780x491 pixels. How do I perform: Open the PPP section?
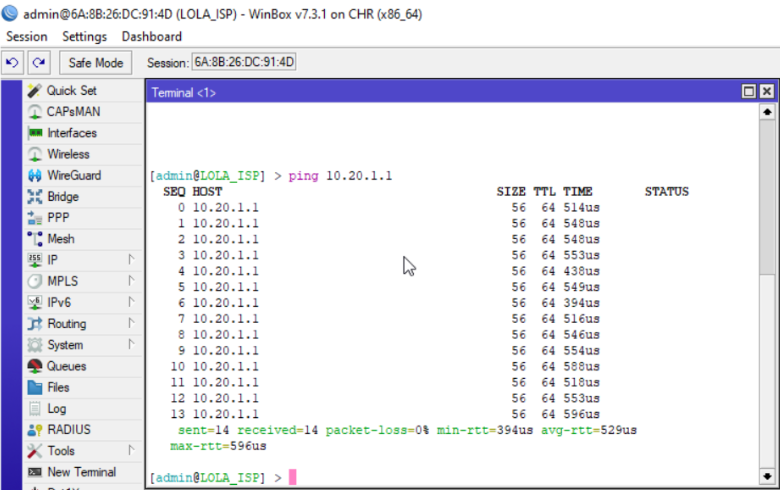click(x=58, y=218)
